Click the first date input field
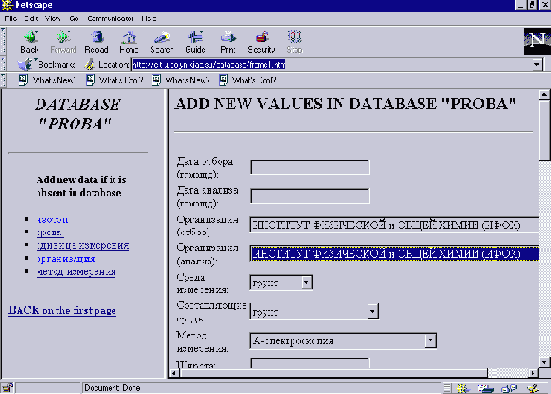Screen dimensions: 551x394 coord(310,167)
